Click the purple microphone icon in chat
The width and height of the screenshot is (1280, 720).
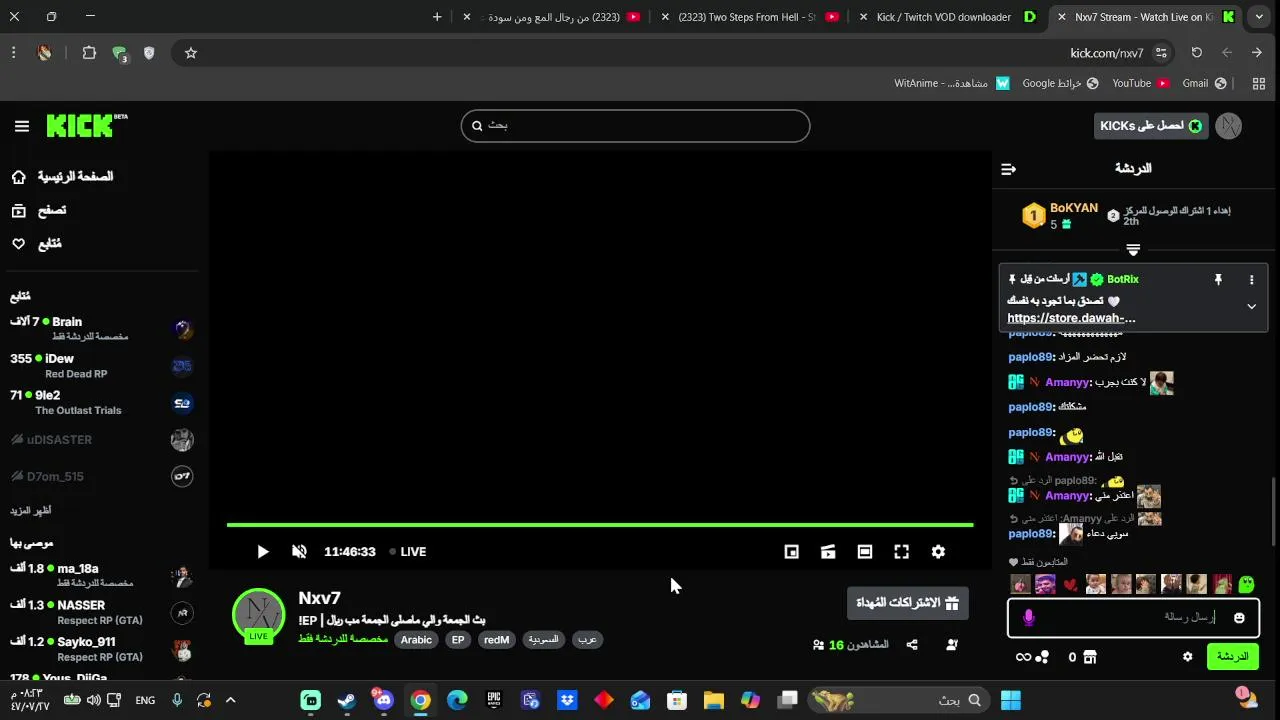tap(1029, 618)
